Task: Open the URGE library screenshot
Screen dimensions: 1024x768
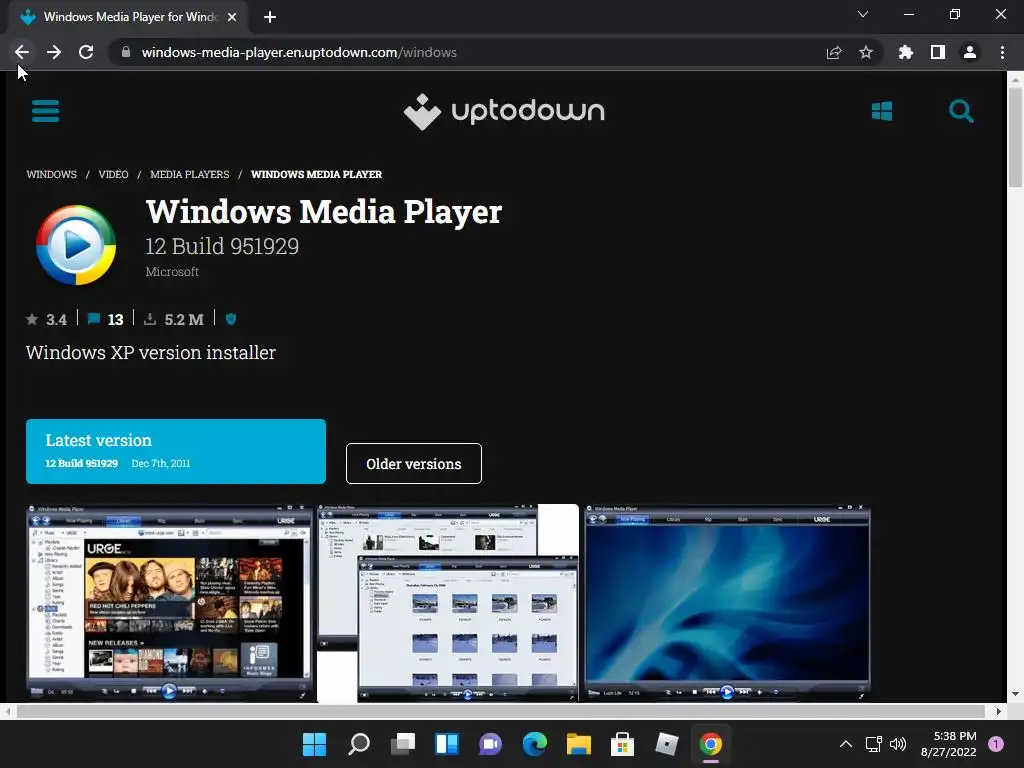Action: coord(169,603)
